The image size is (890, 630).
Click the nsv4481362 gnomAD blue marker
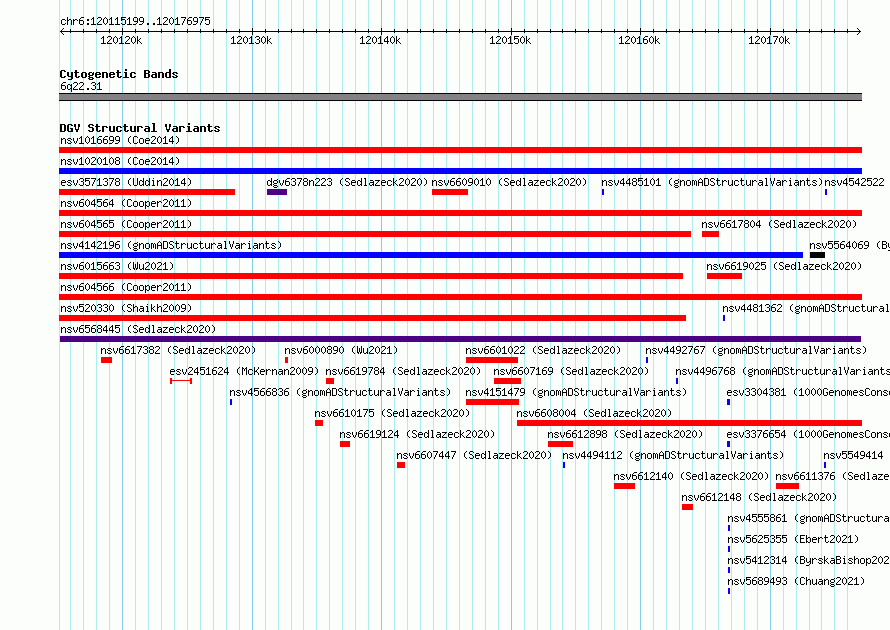click(x=724, y=318)
